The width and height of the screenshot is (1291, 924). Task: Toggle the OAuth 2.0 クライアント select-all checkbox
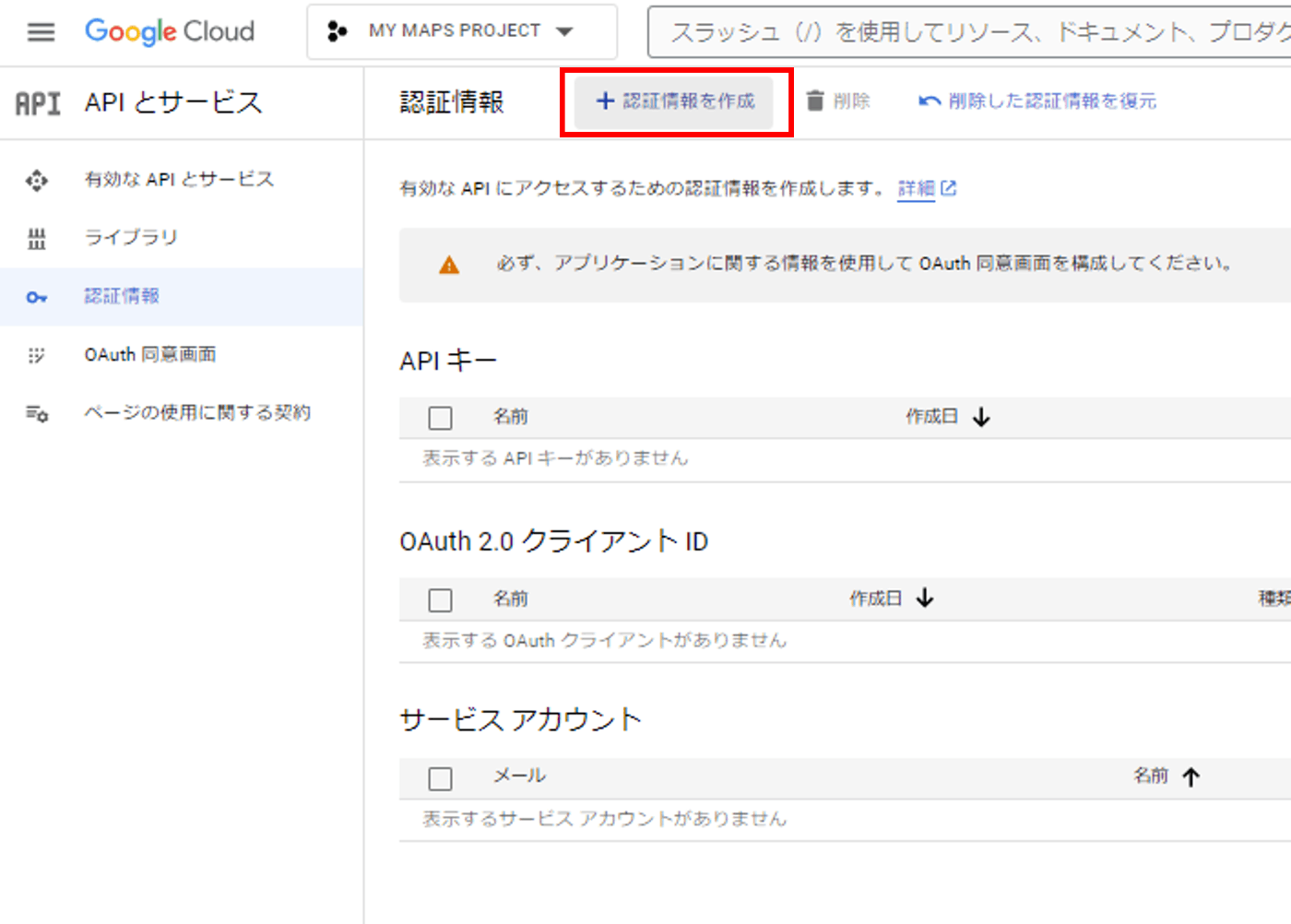point(441,600)
